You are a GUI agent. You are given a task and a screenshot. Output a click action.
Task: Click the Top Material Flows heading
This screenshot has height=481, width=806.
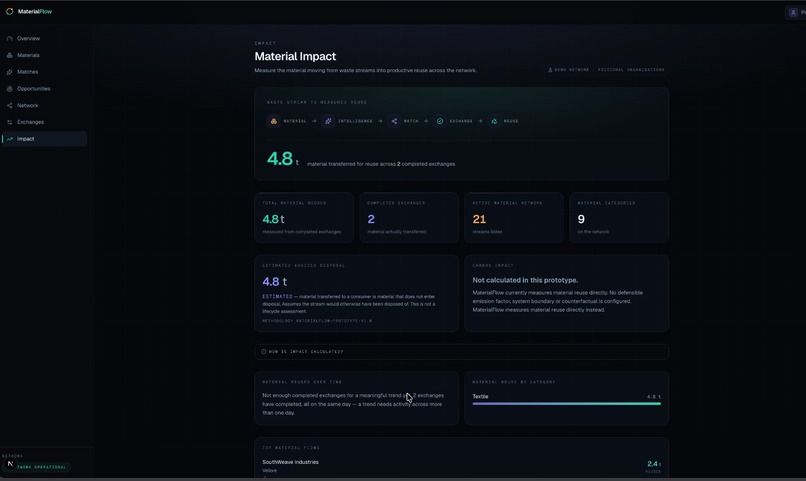pos(290,448)
